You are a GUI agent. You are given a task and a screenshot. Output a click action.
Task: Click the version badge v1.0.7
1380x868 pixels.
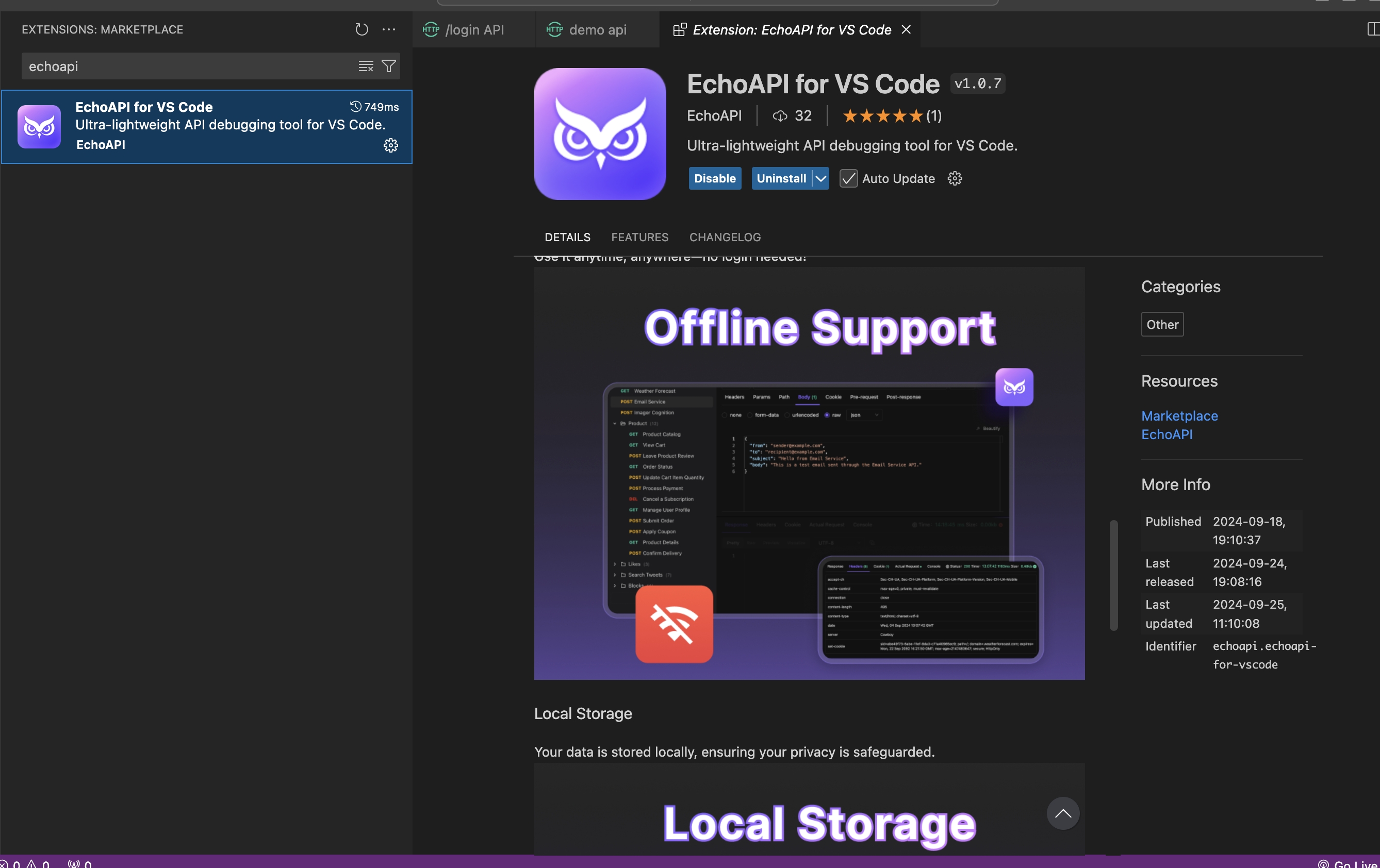tap(978, 84)
